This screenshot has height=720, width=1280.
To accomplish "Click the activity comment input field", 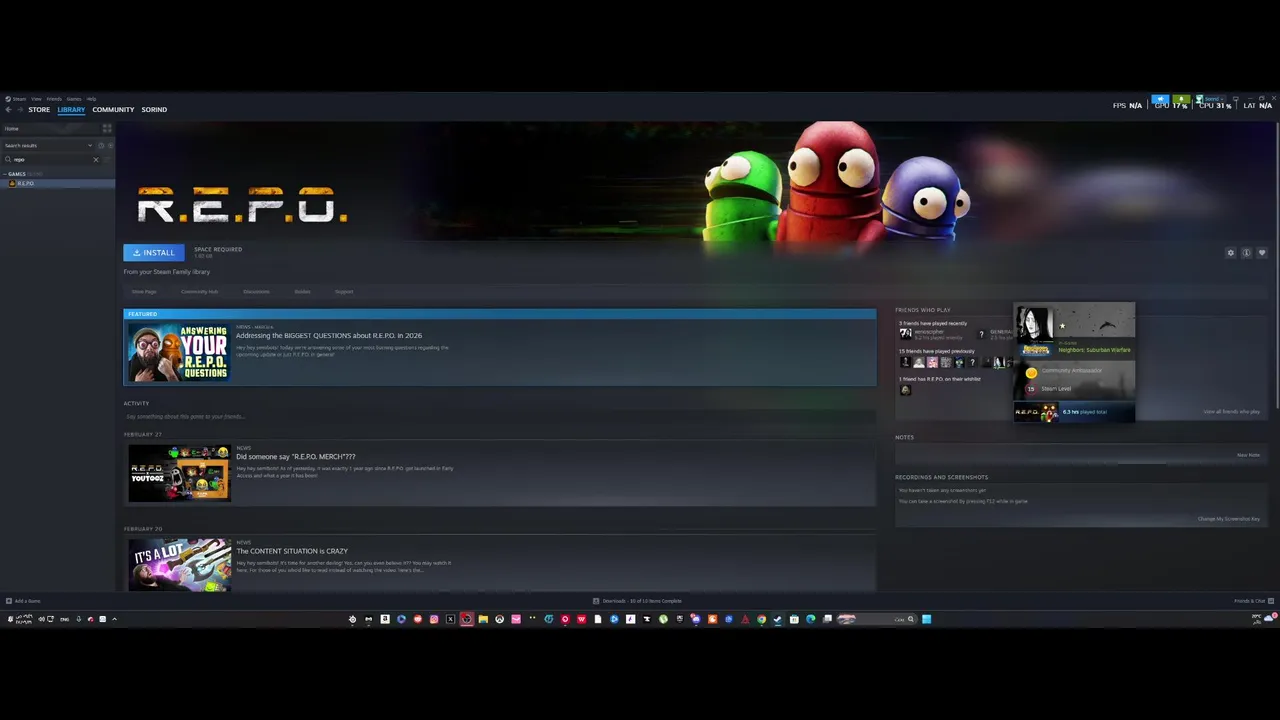I will point(498,416).
